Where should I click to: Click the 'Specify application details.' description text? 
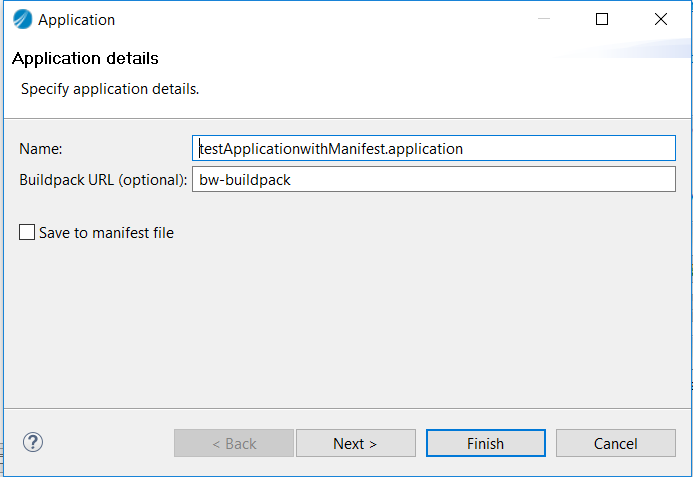tap(110, 89)
